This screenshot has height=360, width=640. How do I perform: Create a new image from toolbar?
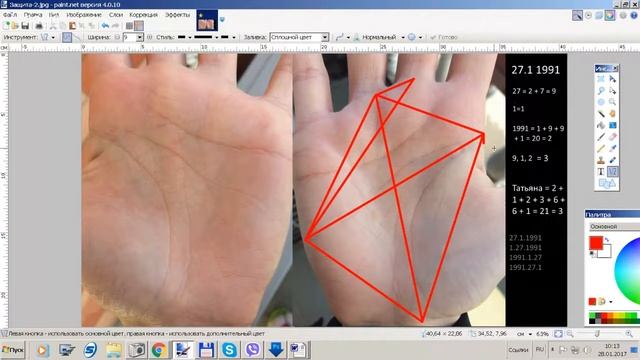coord(6,26)
